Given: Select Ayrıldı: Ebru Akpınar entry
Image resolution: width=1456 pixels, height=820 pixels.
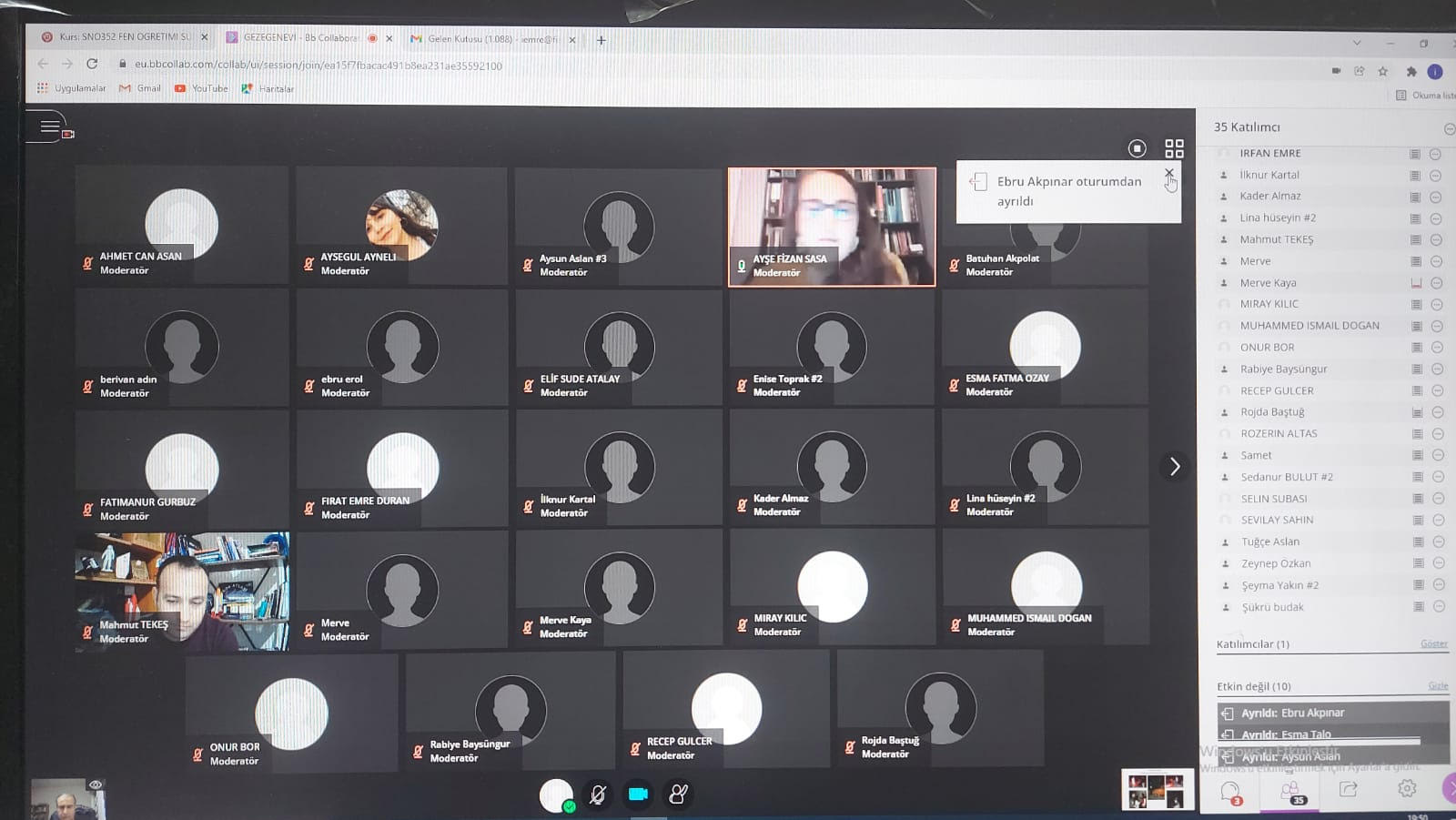Looking at the screenshot, I should click(x=1332, y=713).
